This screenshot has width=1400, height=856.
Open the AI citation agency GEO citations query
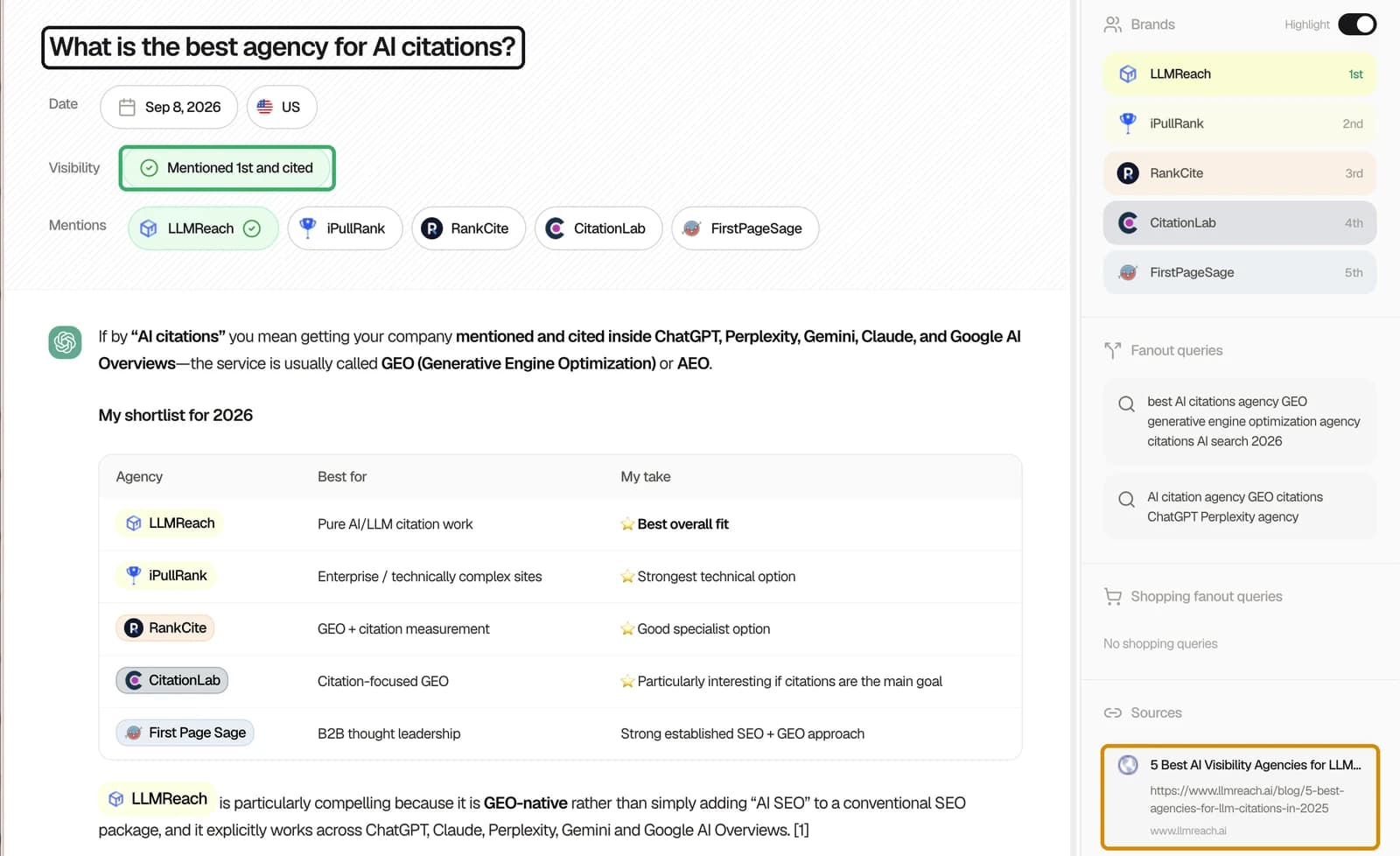click(x=1240, y=507)
